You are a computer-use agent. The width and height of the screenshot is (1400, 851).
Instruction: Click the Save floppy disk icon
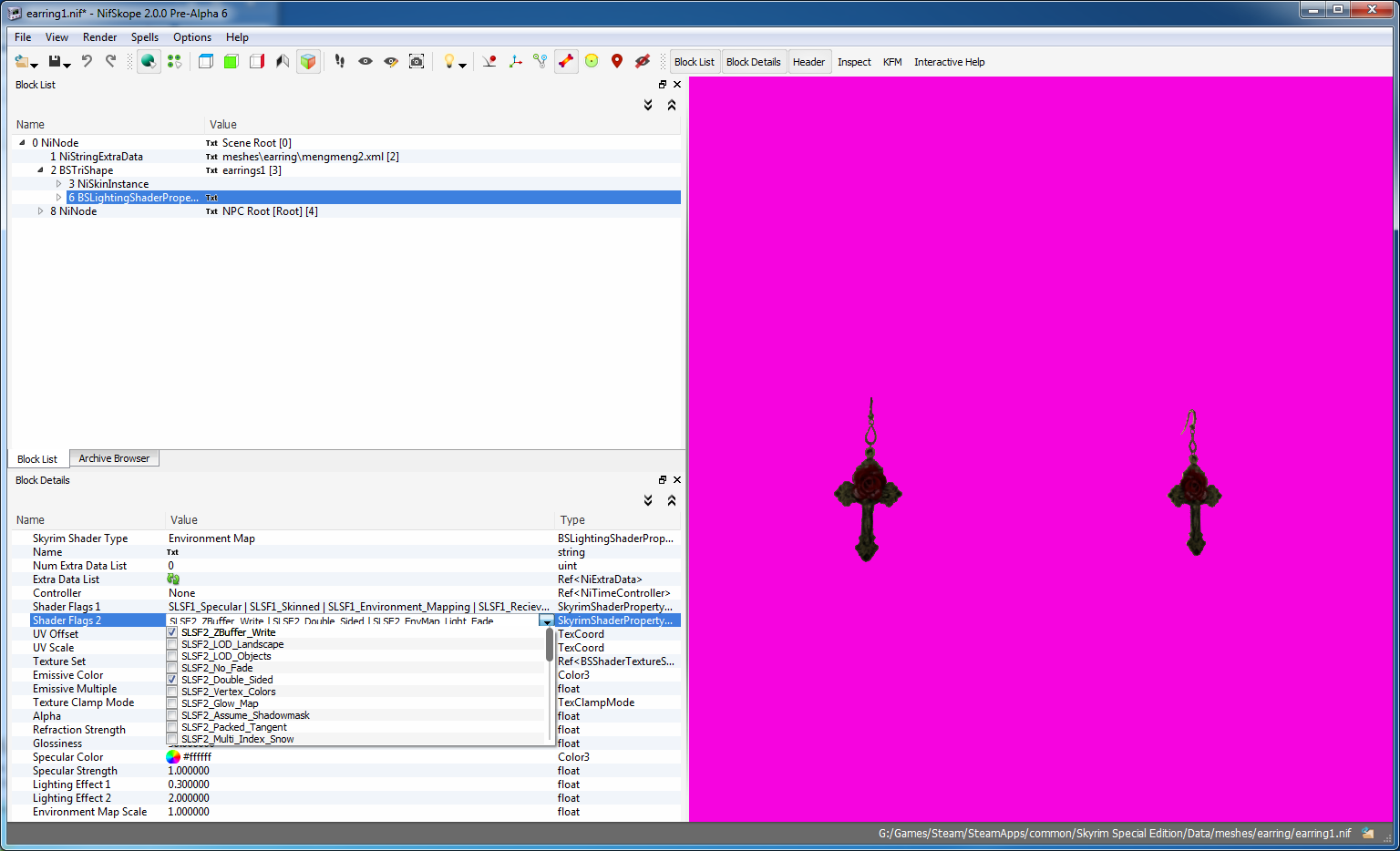point(55,61)
